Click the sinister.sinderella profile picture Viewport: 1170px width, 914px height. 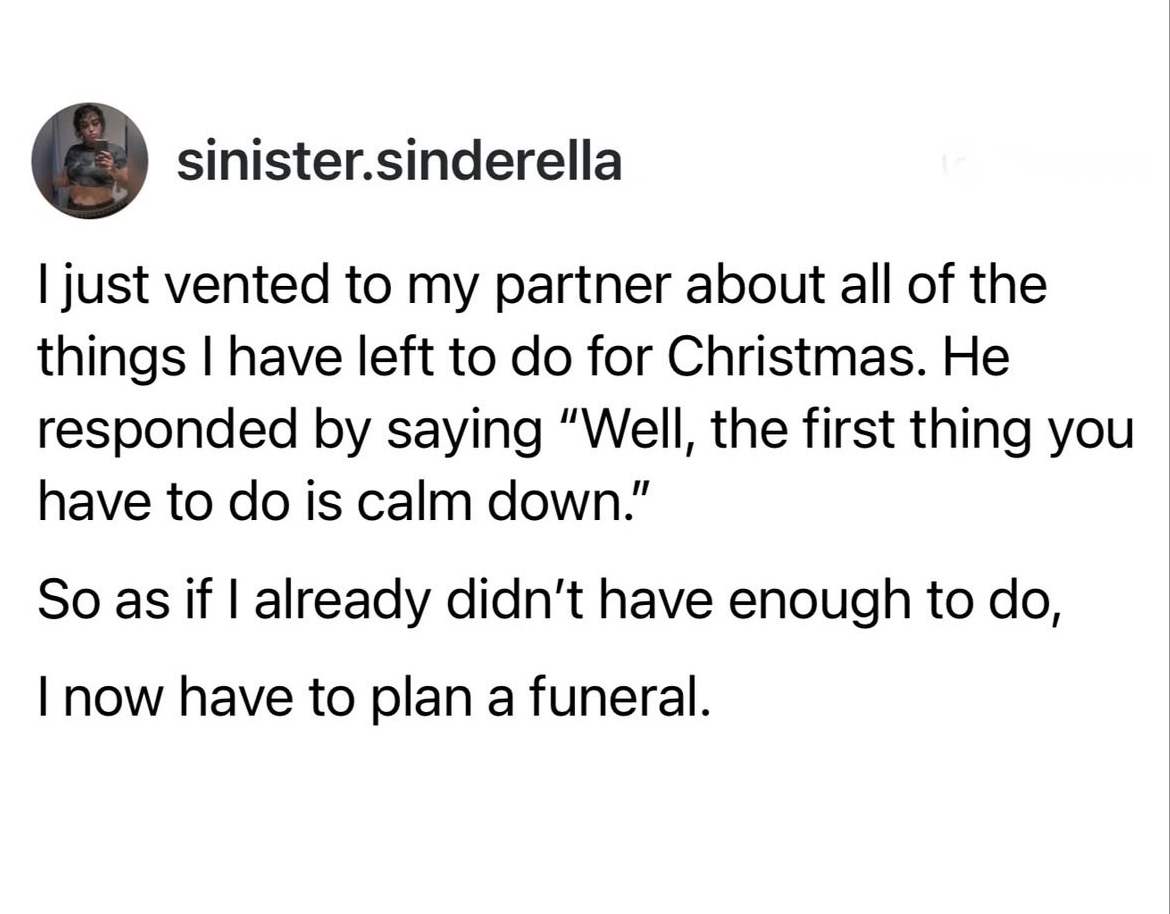[90, 160]
